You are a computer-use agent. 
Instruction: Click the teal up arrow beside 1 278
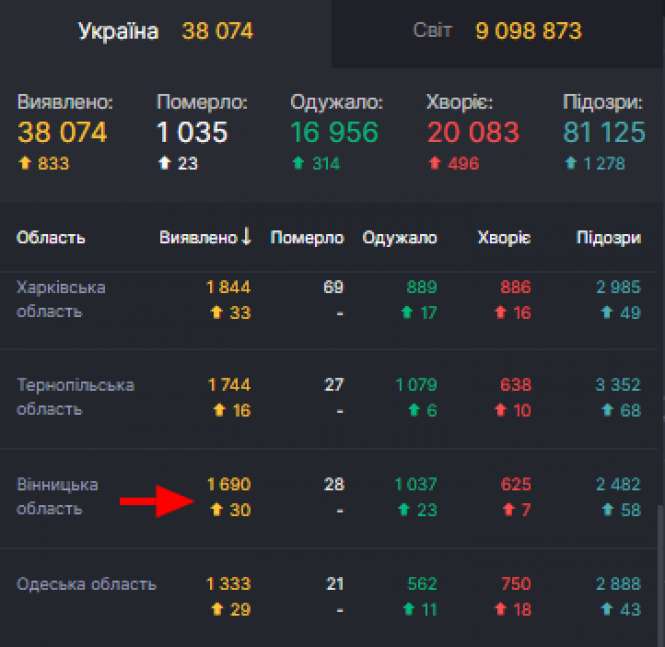(571, 164)
